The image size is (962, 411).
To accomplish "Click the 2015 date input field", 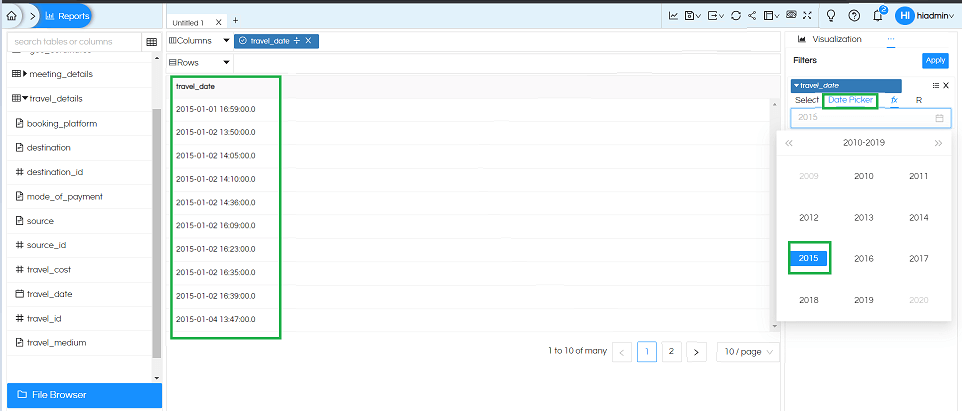I will tap(871, 117).
